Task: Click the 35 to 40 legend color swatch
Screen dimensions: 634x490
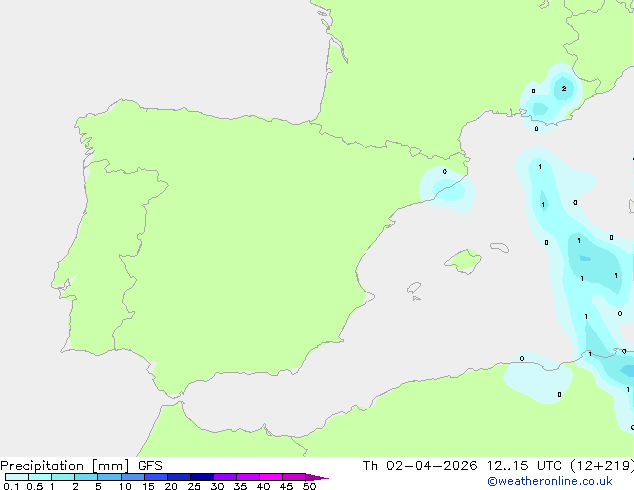Action: pyautogui.click(x=248, y=477)
